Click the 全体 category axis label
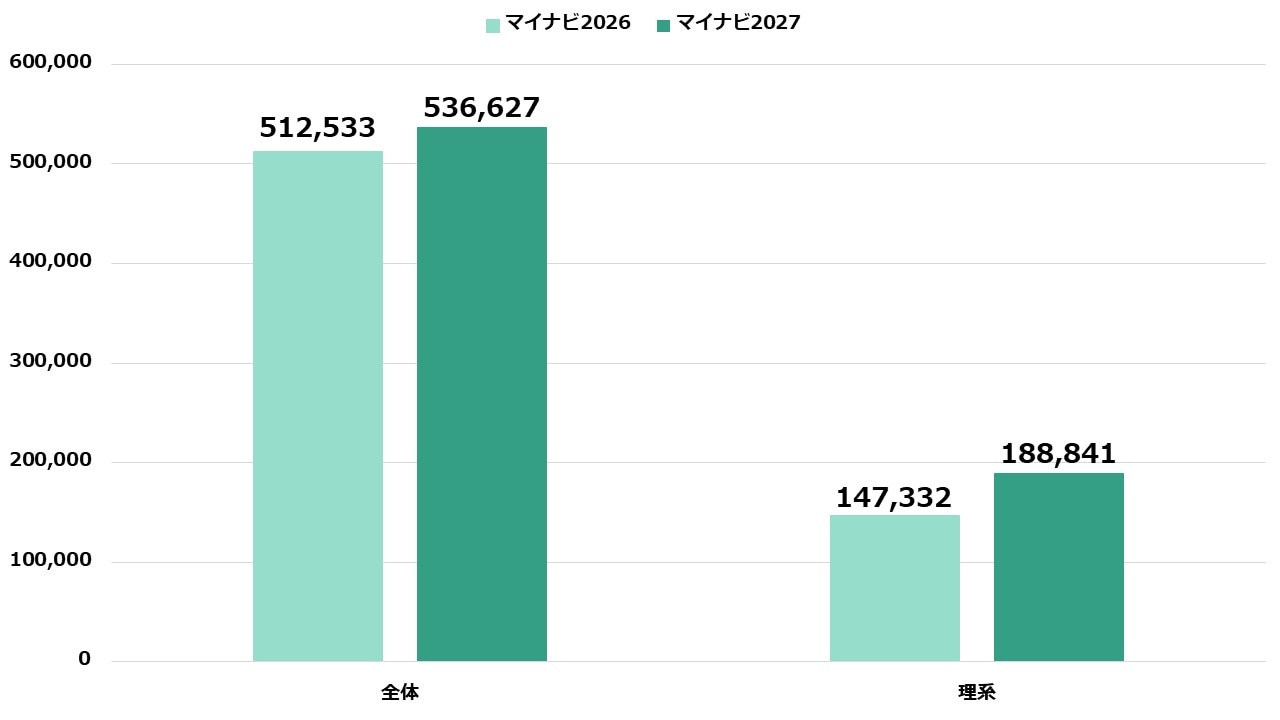The width and height of the screenshot is (1280, 720). 400,692
